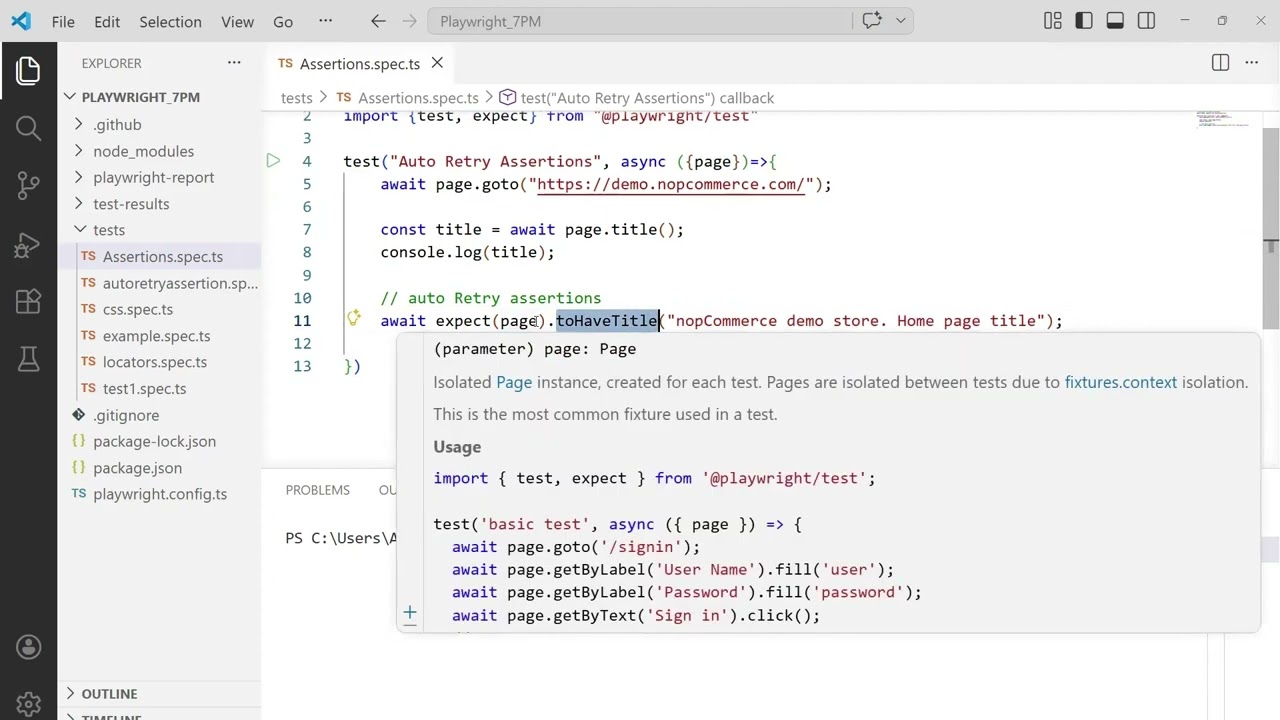Open package.json file
The height and width of the screenshot is (720, 1280).
(138, 468)
